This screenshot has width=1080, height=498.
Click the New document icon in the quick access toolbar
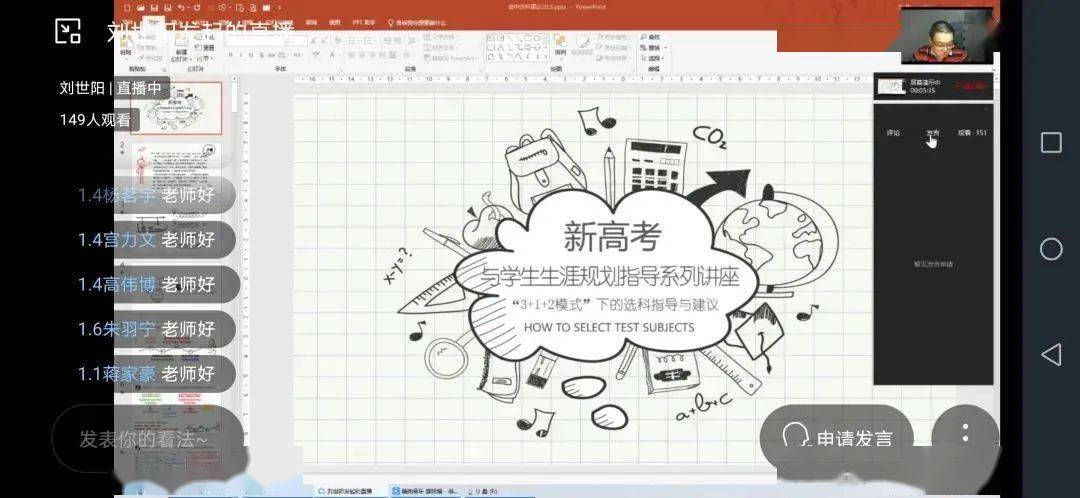coord(127,7)
